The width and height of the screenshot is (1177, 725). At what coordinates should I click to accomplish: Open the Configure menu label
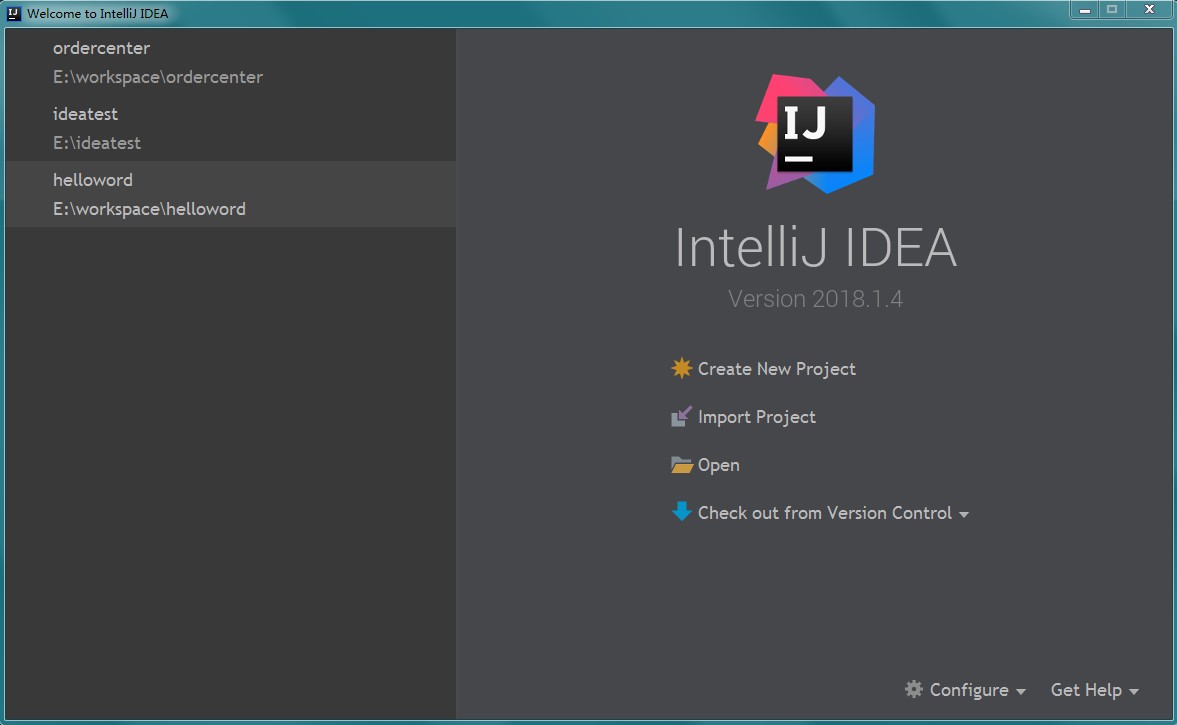(x=968, y=690)
